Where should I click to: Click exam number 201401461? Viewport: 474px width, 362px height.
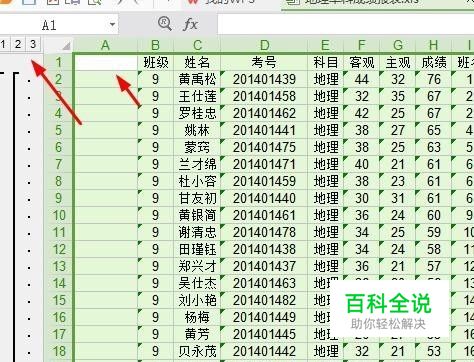pos(264,215)
